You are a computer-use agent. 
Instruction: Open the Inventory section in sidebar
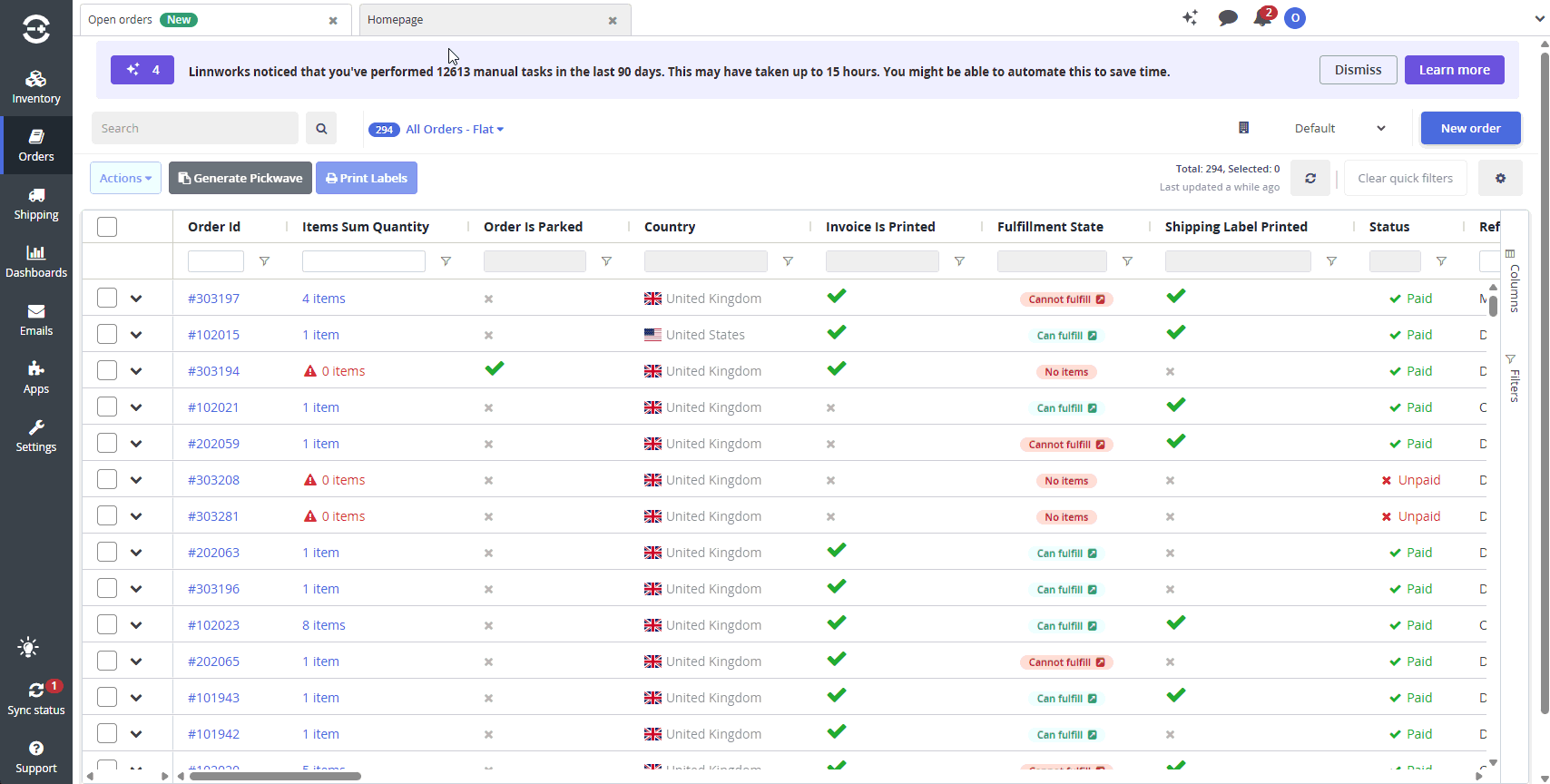point(36,87)
